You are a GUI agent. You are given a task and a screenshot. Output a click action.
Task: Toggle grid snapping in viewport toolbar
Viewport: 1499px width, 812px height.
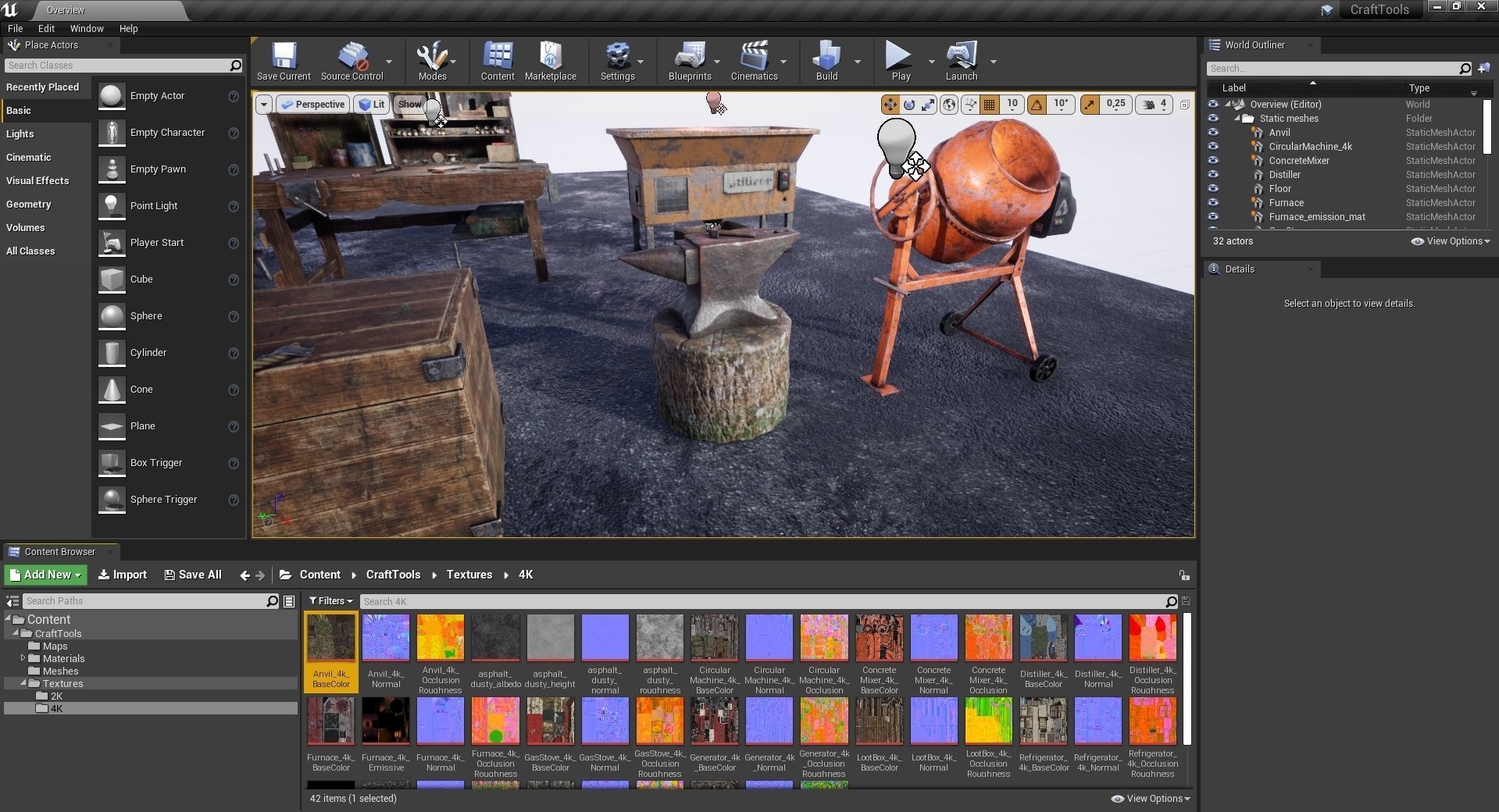pos(989,105)
